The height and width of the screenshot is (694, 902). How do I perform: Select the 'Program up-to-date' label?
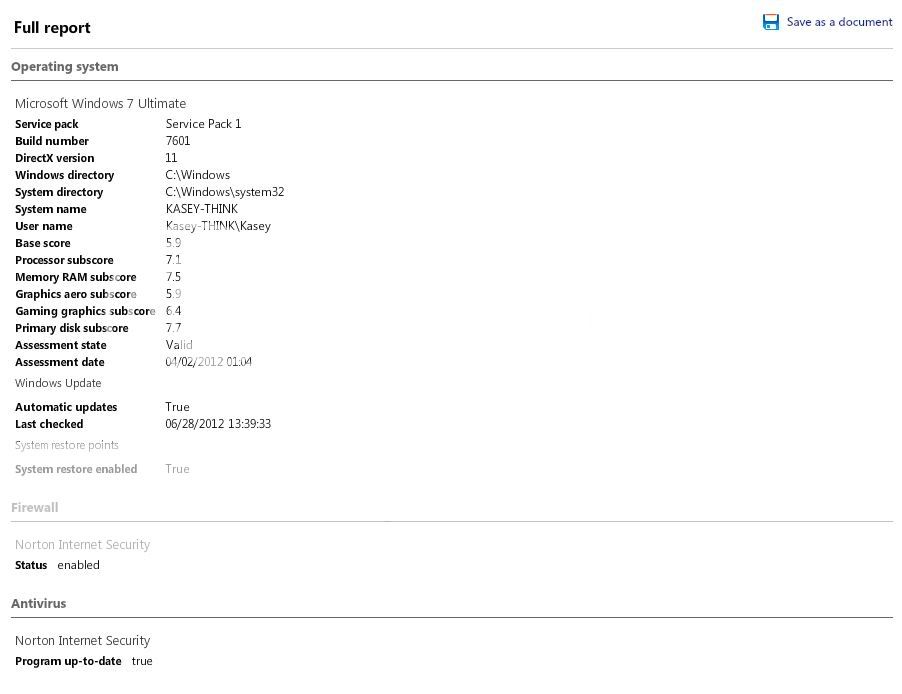pyautogui.click(x=68, y=661)
